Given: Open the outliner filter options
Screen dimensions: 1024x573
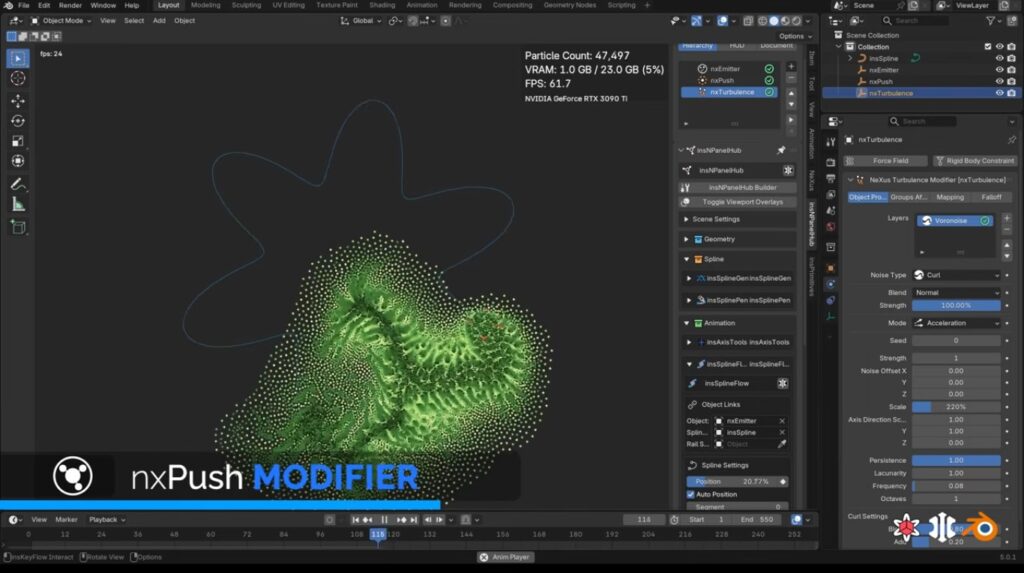Looking at the screenshot, I should click(993, 21).
